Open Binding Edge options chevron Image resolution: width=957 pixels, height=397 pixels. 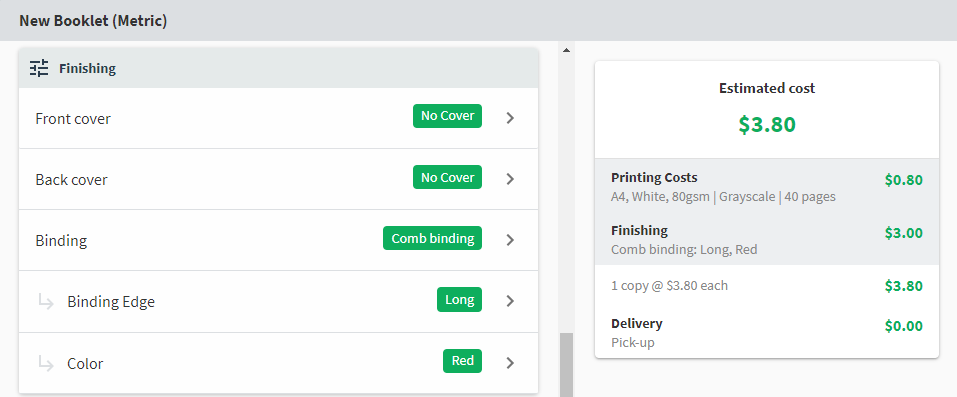coord(511,301)
